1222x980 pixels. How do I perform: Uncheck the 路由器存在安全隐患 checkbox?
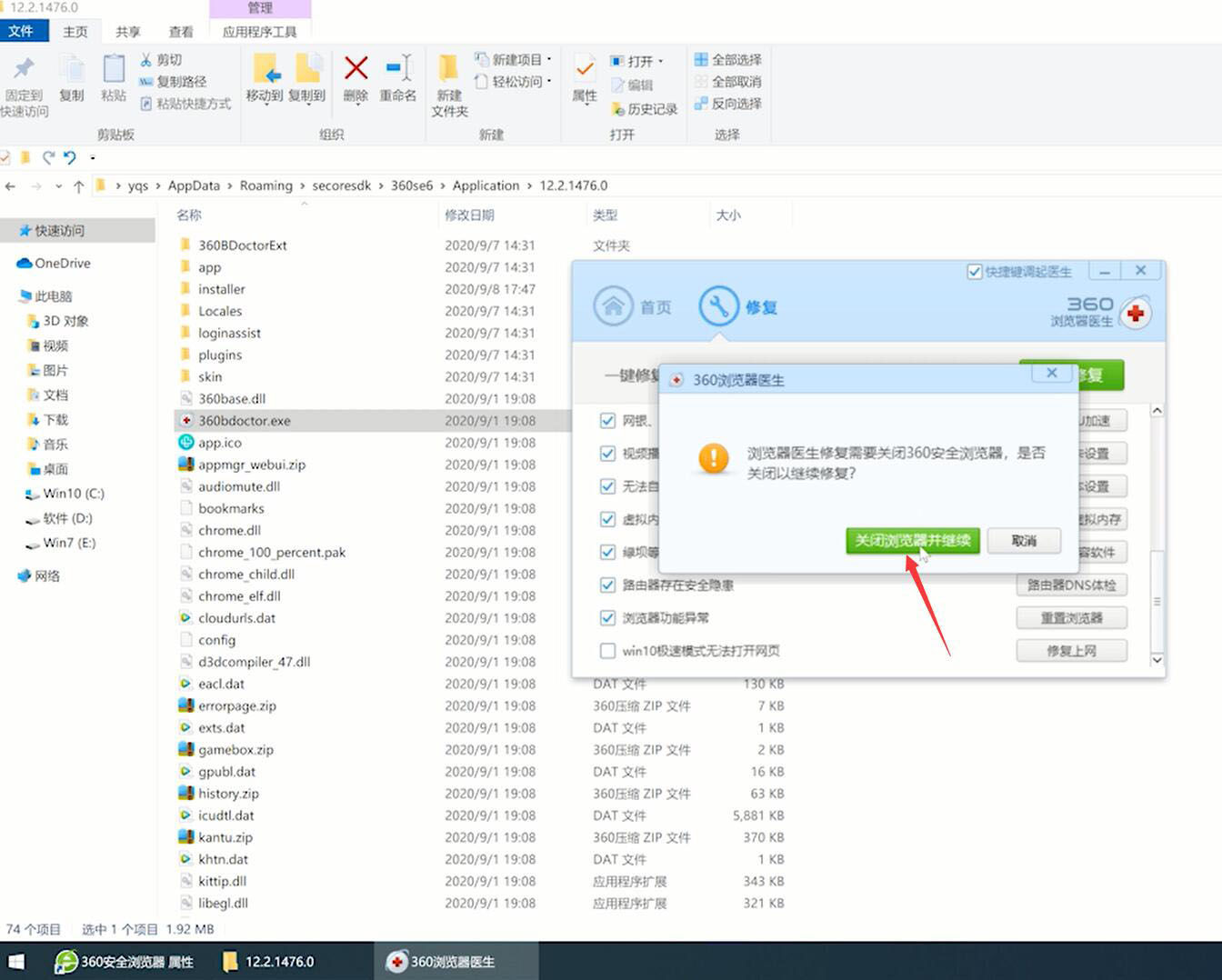607,585
